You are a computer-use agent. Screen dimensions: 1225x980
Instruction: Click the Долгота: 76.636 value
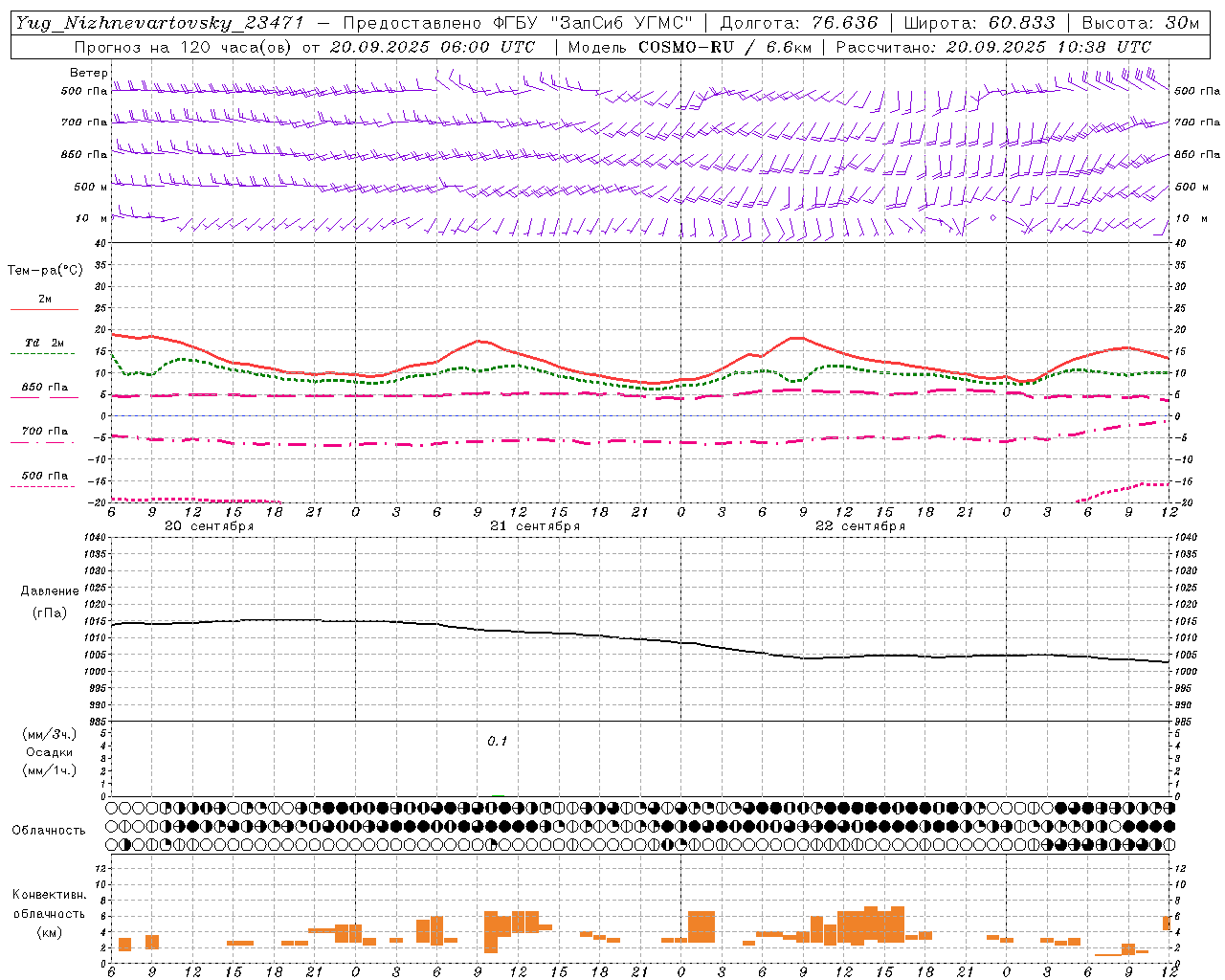(x=799, y=23)
